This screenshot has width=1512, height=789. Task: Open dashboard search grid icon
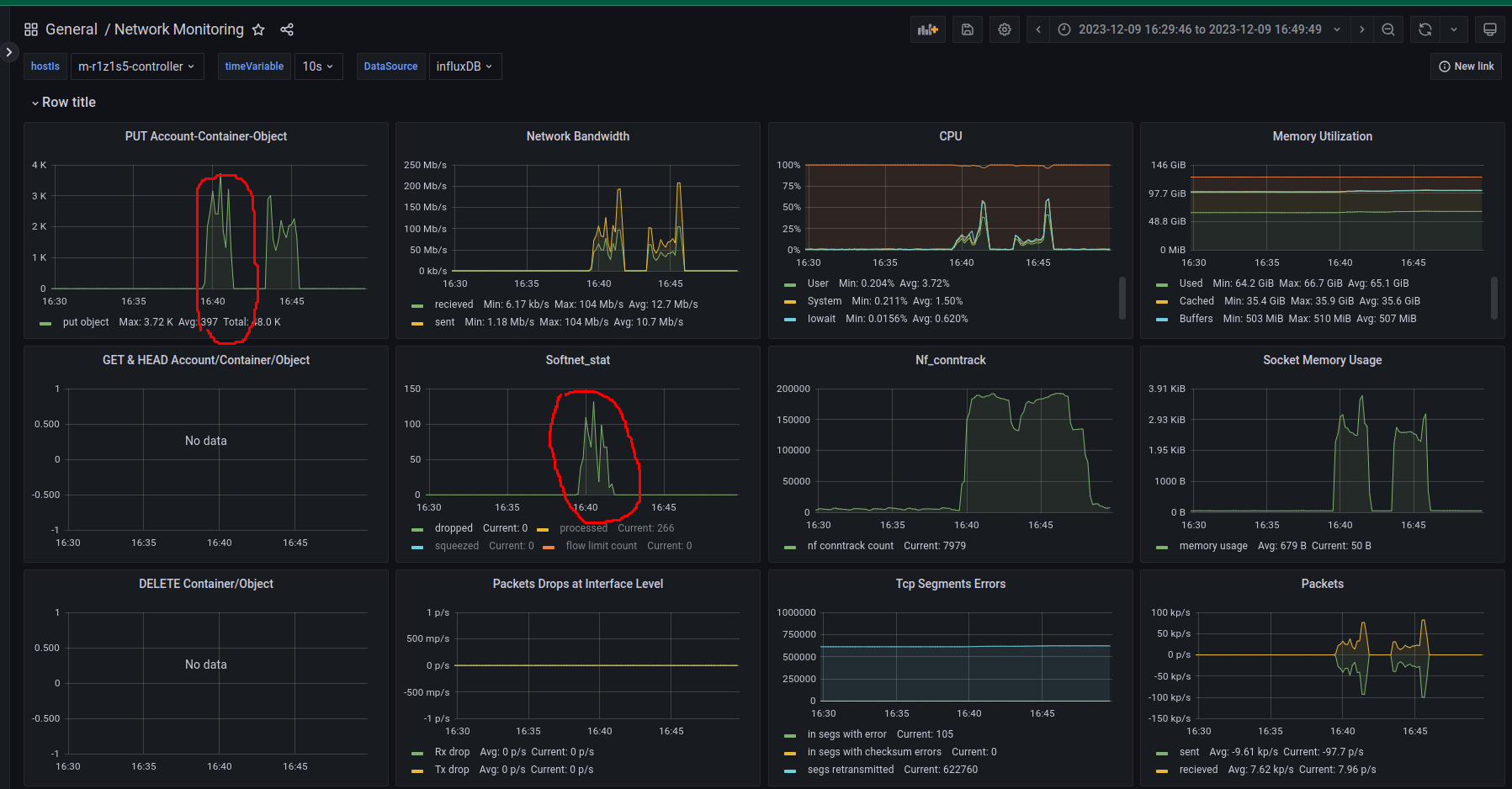point(31,29)
